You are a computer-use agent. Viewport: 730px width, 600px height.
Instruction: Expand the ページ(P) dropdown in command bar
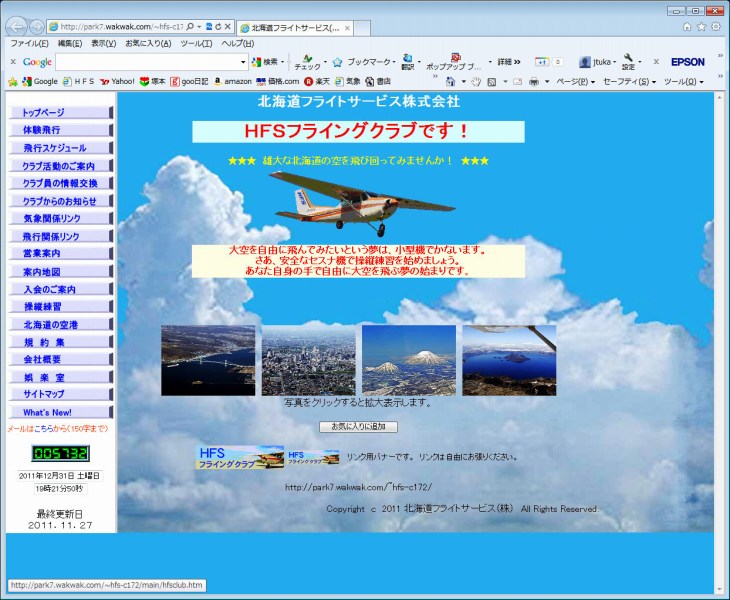(574, 81)
